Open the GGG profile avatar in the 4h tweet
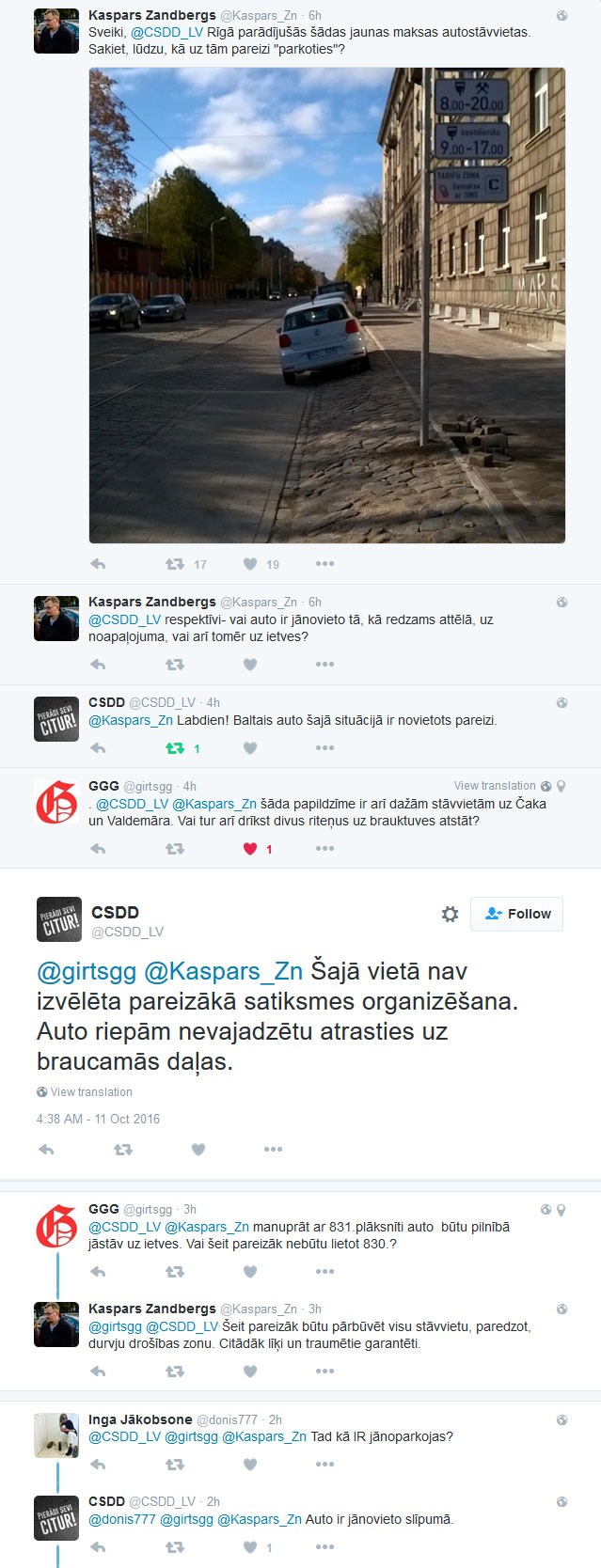The height and width of the screenshot is (1568, 601). tap(56, 802)
